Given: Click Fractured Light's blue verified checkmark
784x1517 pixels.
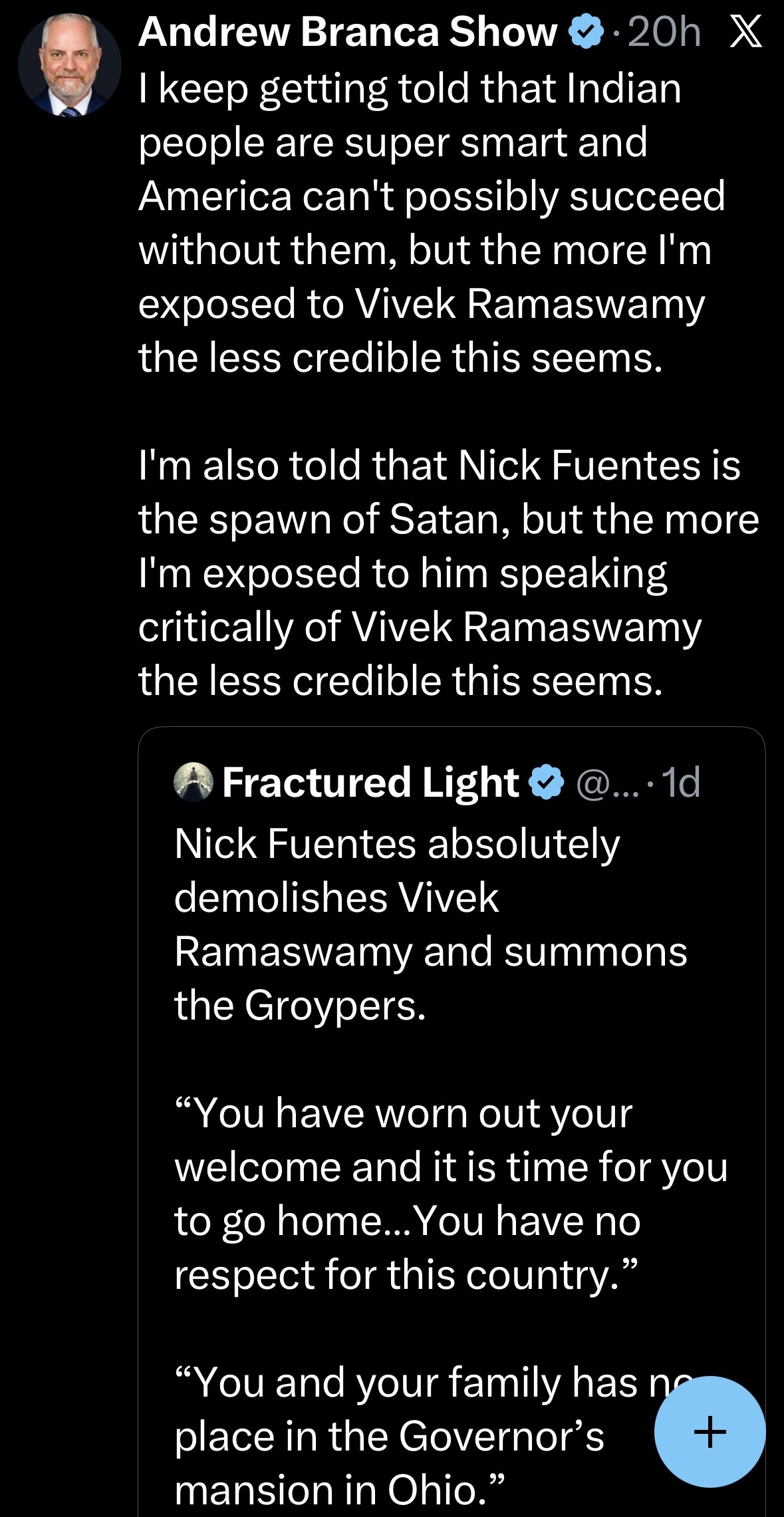Looking at the screenshot, I should [x=546, y=782].
